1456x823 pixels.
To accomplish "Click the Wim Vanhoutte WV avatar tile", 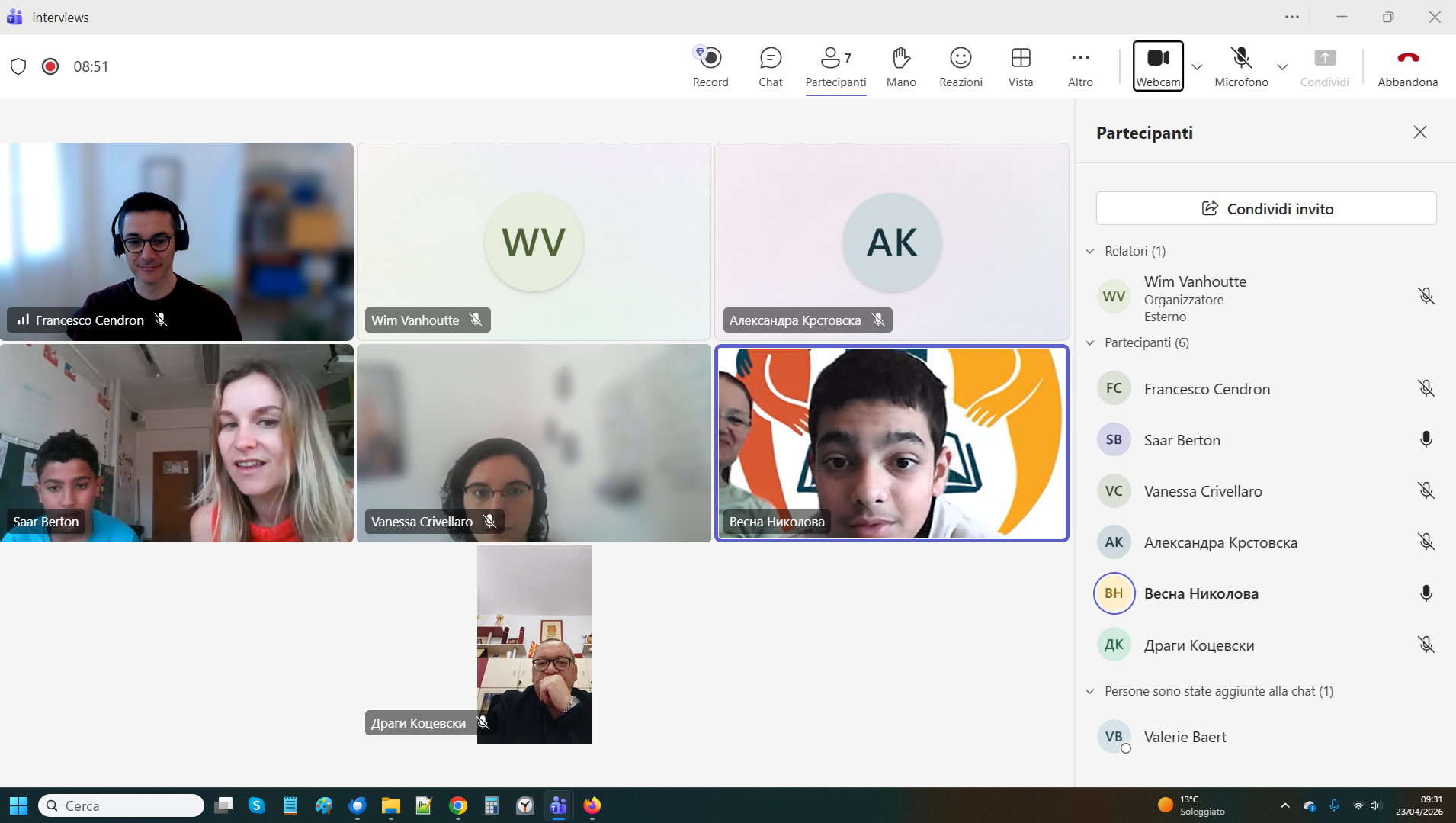I will [x=534, y=241].
